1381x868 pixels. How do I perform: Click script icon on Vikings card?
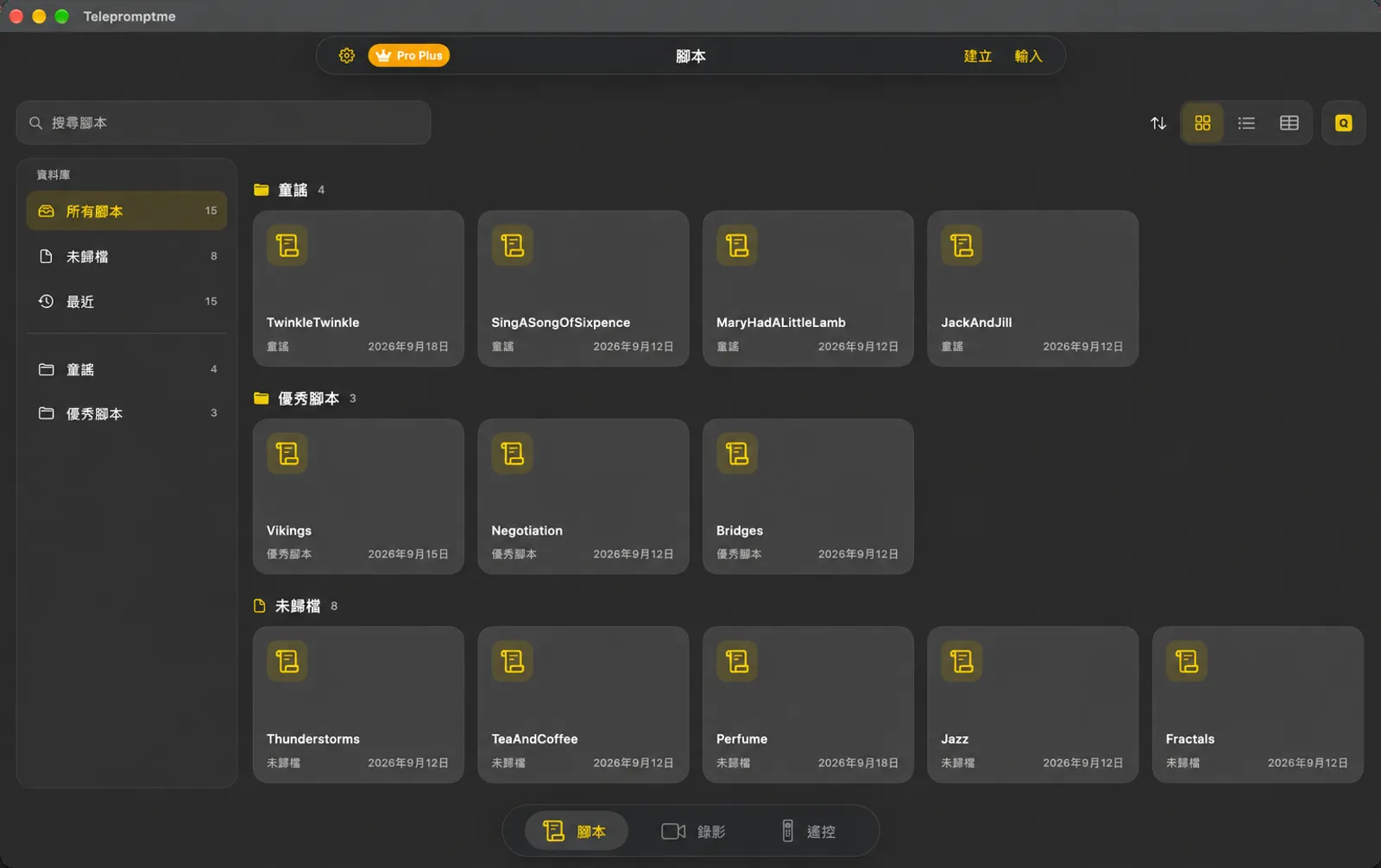287,453
